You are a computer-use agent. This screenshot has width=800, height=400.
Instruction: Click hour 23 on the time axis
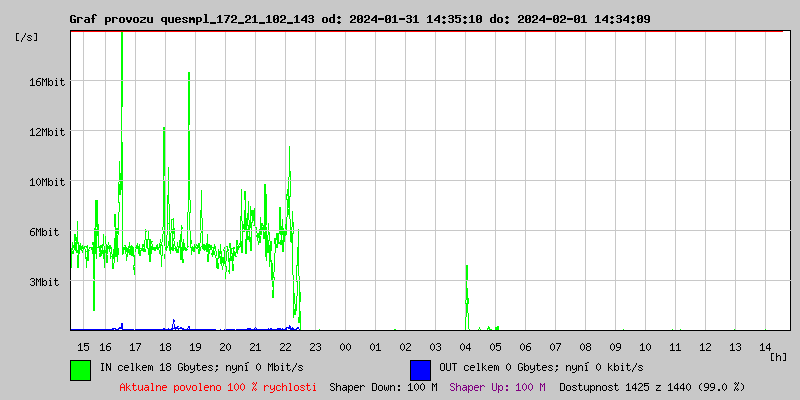pyautogui.click(x=315, y=347)
